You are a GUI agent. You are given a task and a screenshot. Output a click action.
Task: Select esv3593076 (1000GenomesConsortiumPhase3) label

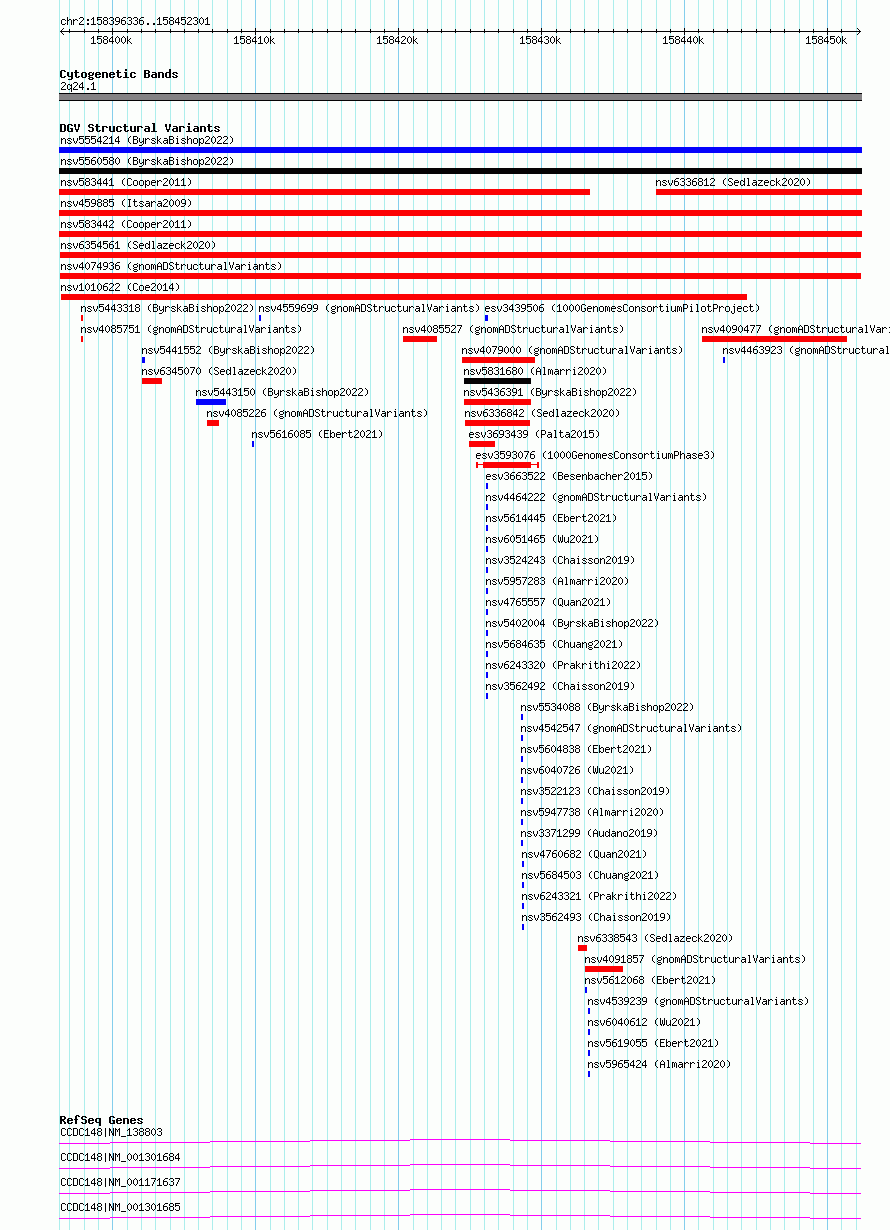[596, 456]
